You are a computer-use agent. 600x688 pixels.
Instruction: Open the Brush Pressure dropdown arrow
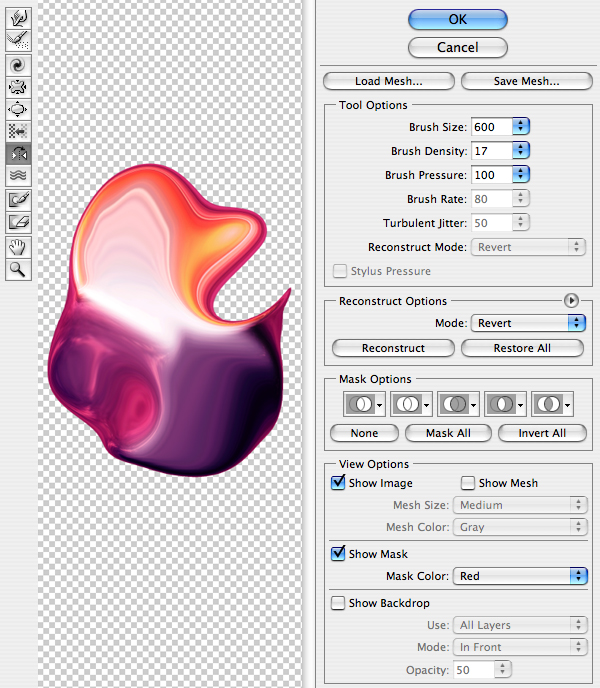tap(521, 175)
